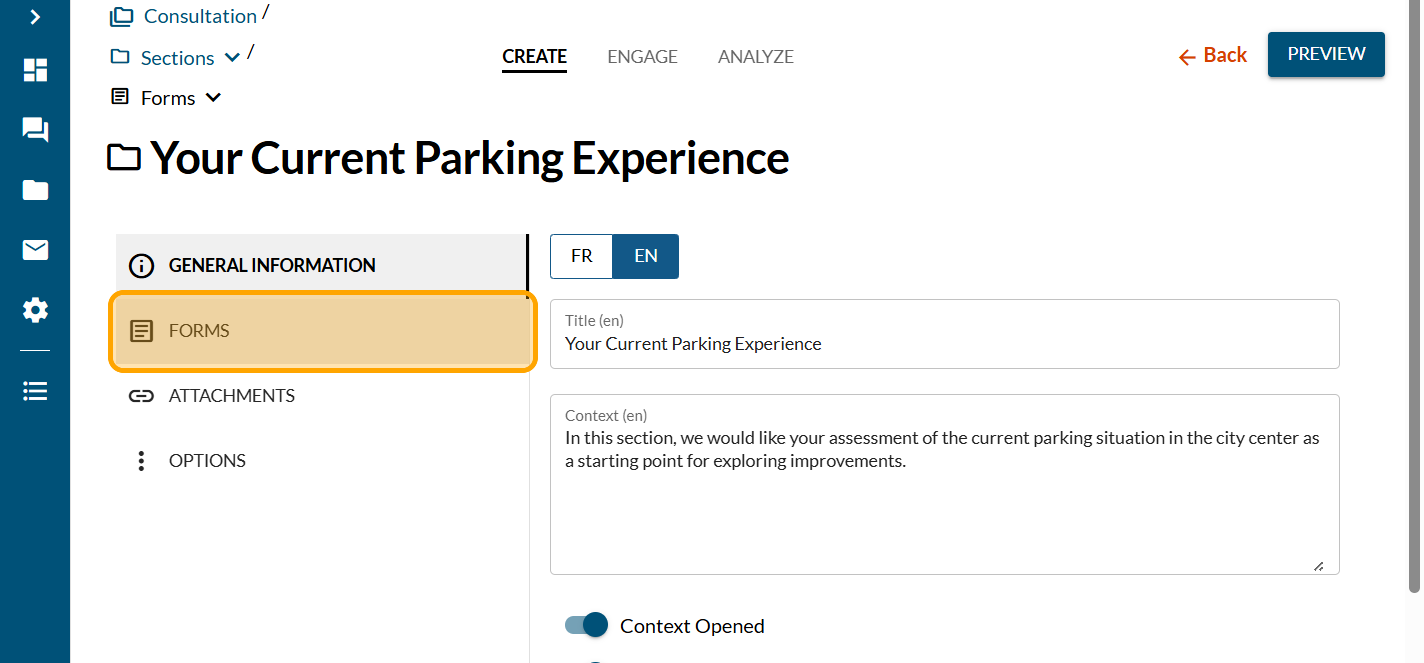
Task: Open the chat bubbles icon in sidebar
Action: (35, 130)
